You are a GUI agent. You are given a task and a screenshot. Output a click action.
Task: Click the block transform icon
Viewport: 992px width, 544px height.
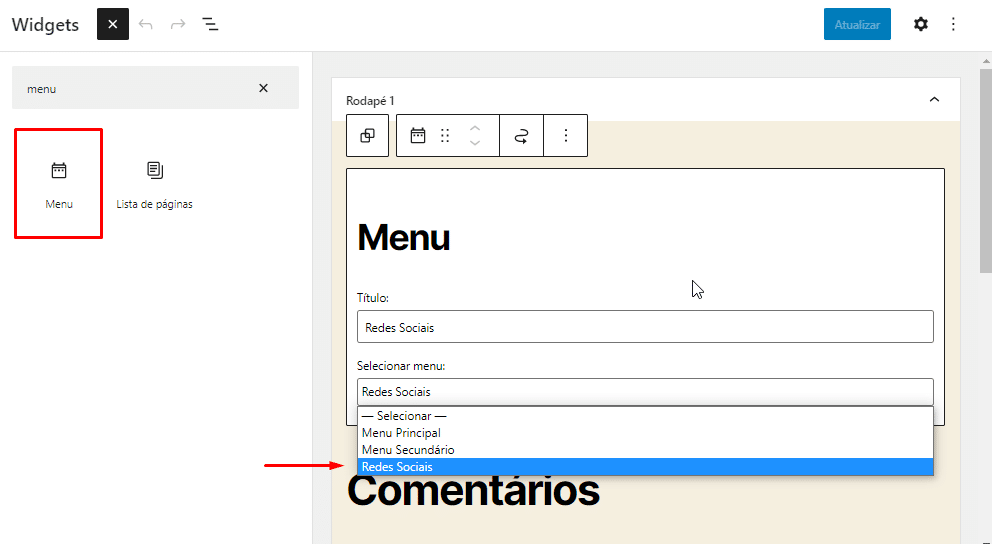tap(367, 136)
